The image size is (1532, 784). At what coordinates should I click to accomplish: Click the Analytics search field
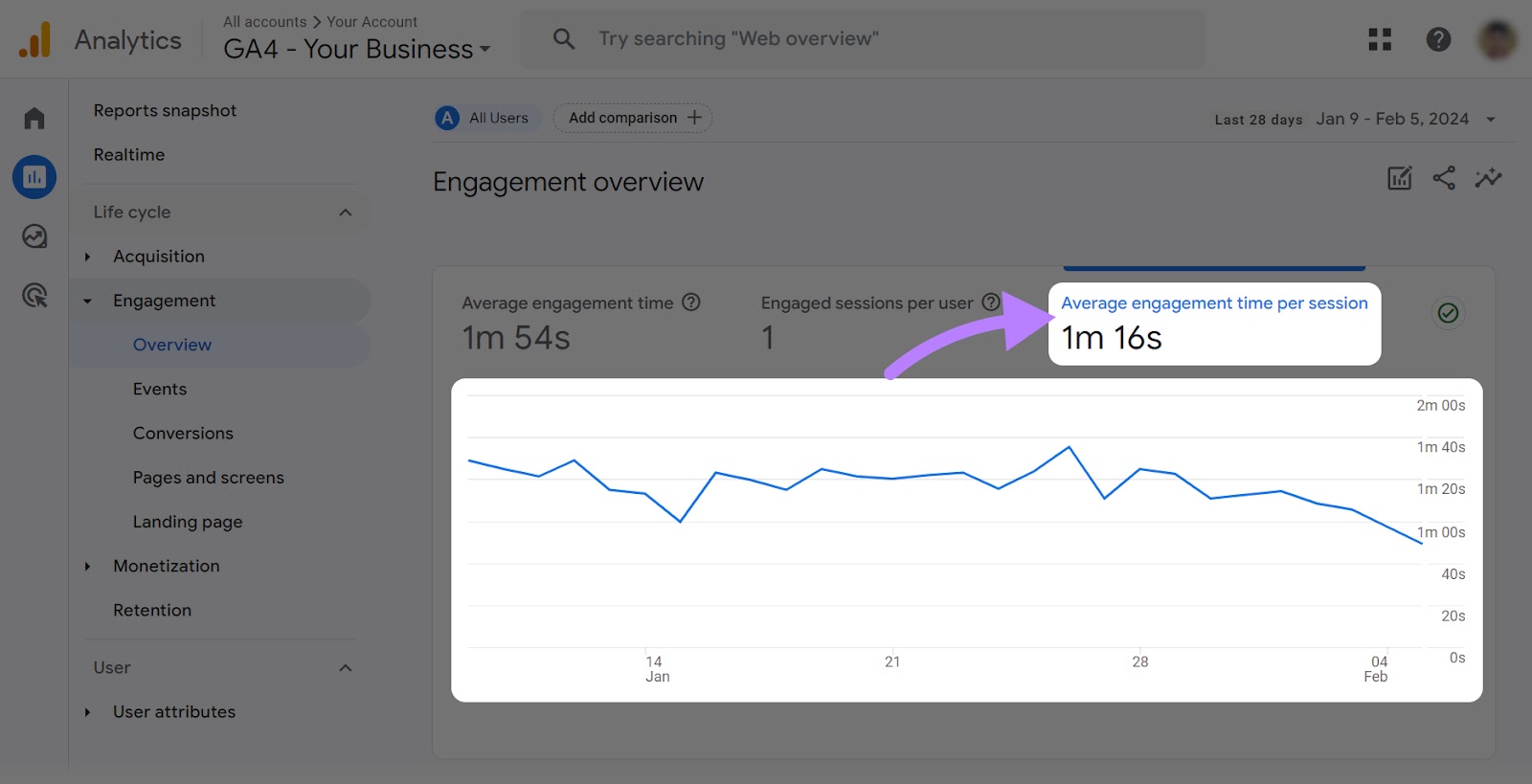(862, 39)
